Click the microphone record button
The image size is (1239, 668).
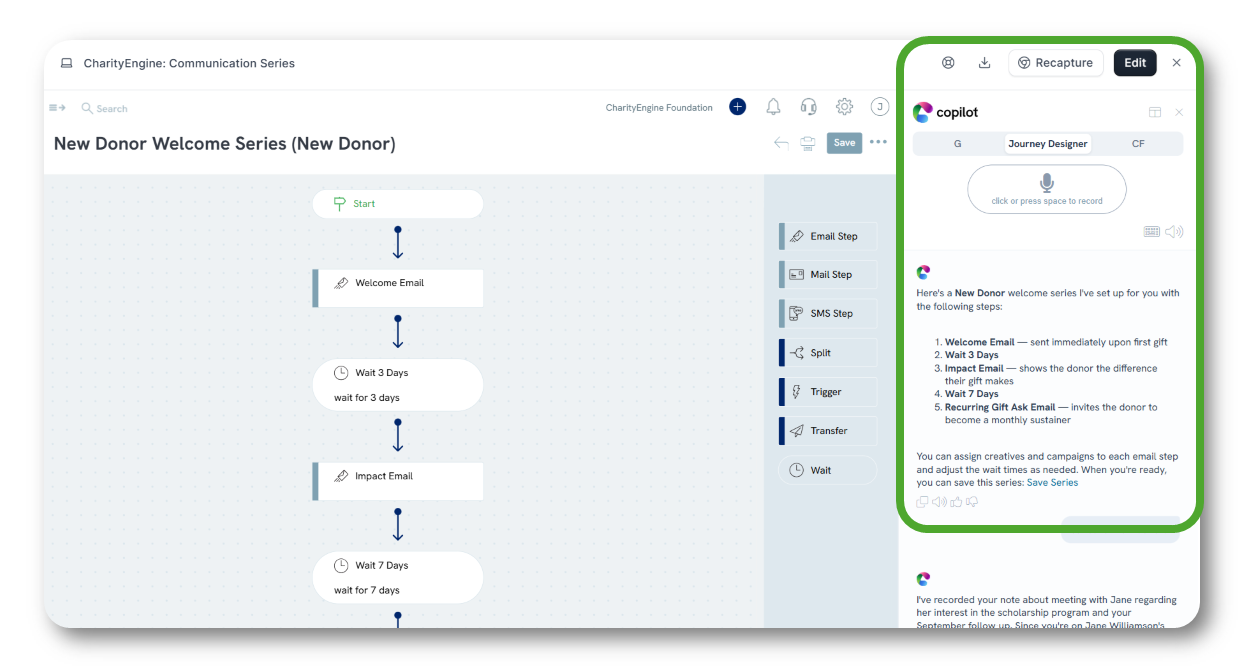tap(1046, 189)
